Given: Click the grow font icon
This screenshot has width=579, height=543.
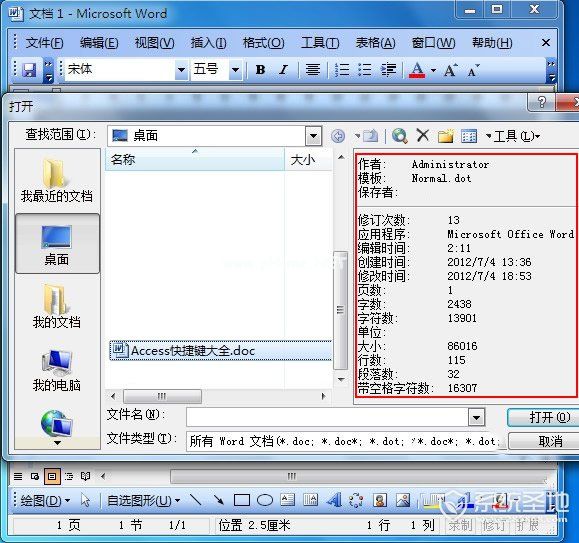Looking at the screenshot, I should 450,70.
